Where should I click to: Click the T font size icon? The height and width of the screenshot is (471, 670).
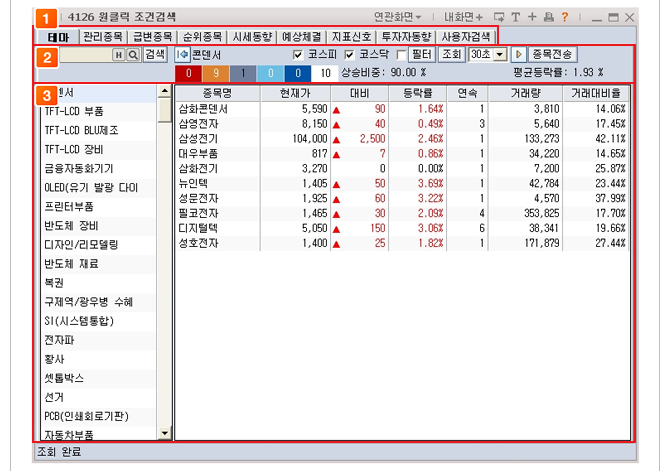(516, 17)
